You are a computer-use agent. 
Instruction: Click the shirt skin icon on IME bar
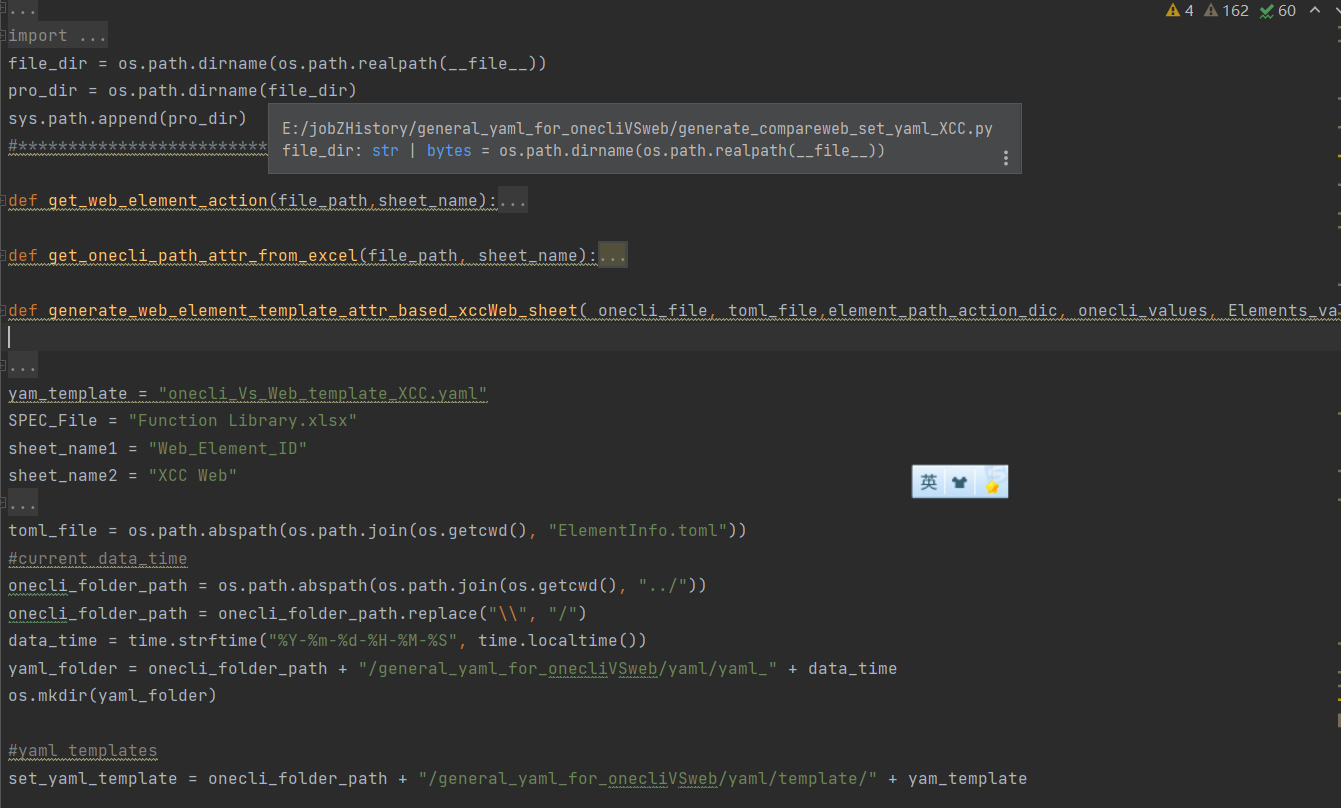[960, 483]
